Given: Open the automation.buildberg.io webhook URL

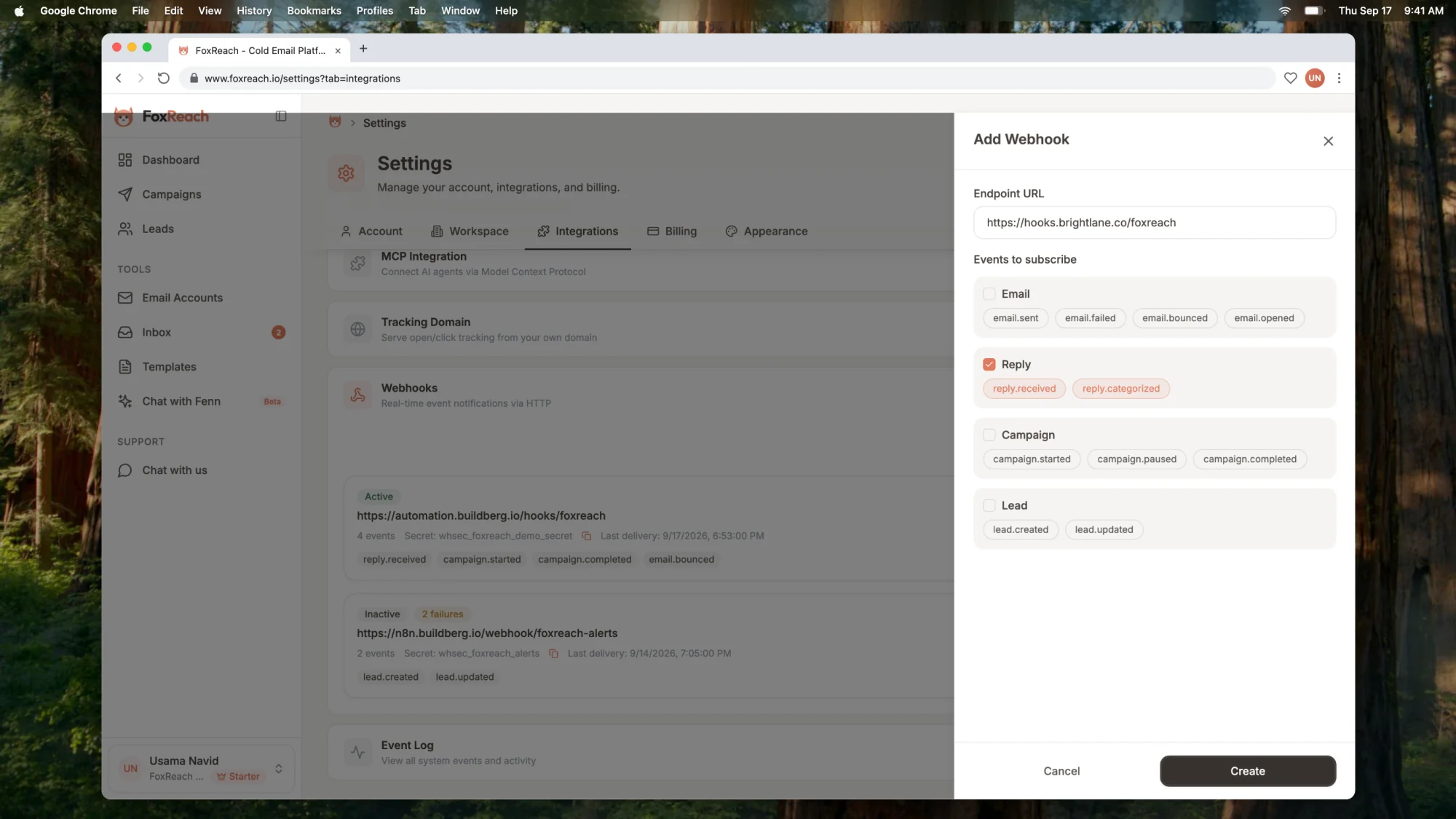Looking at the screenshot, I should (x=481, y=516).
